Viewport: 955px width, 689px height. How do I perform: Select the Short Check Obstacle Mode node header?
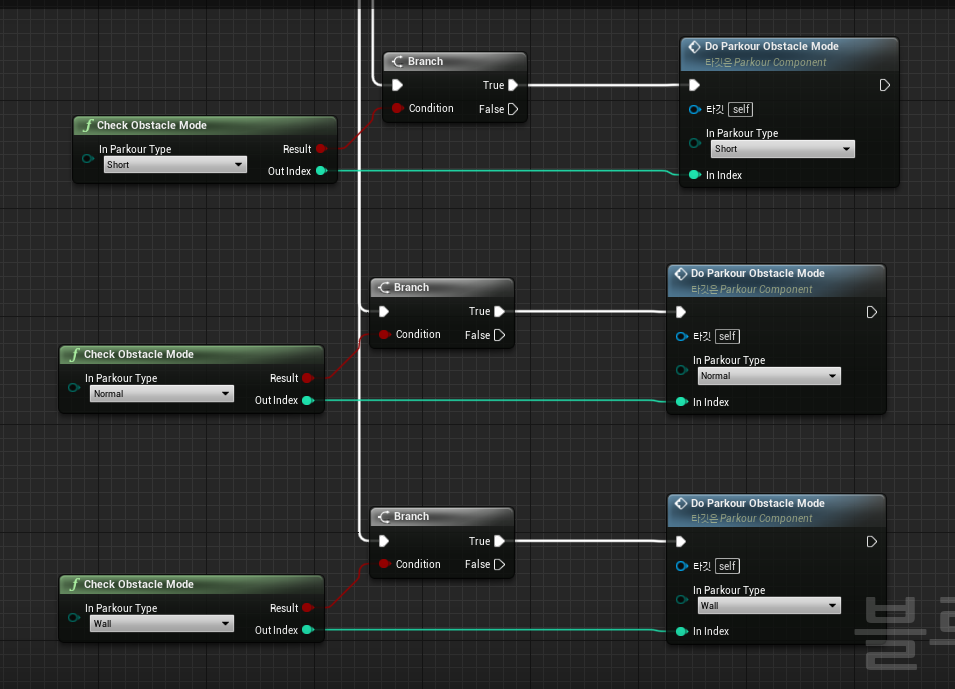205,125
